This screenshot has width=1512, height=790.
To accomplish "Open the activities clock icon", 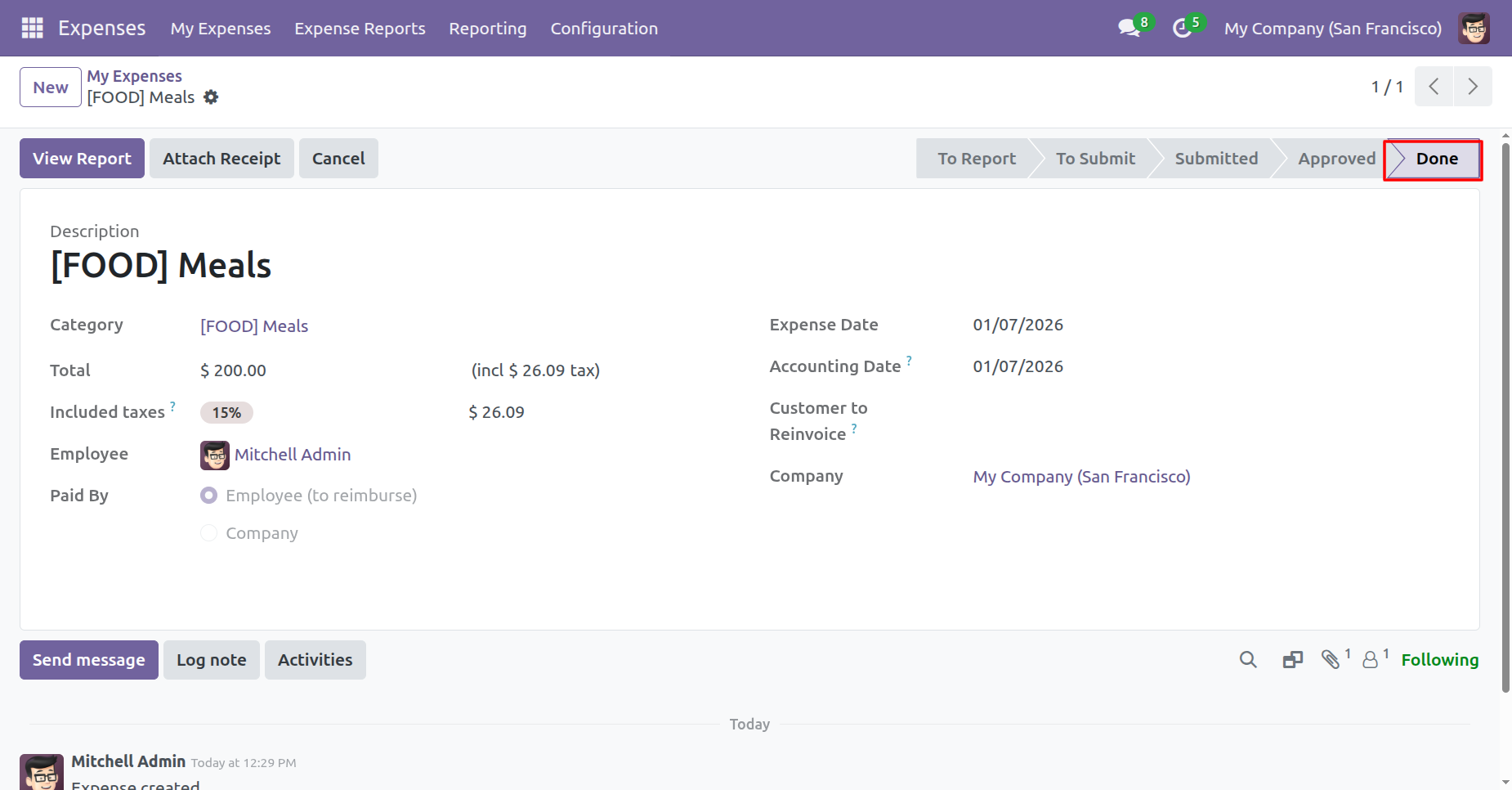I will coord(1182,28).
